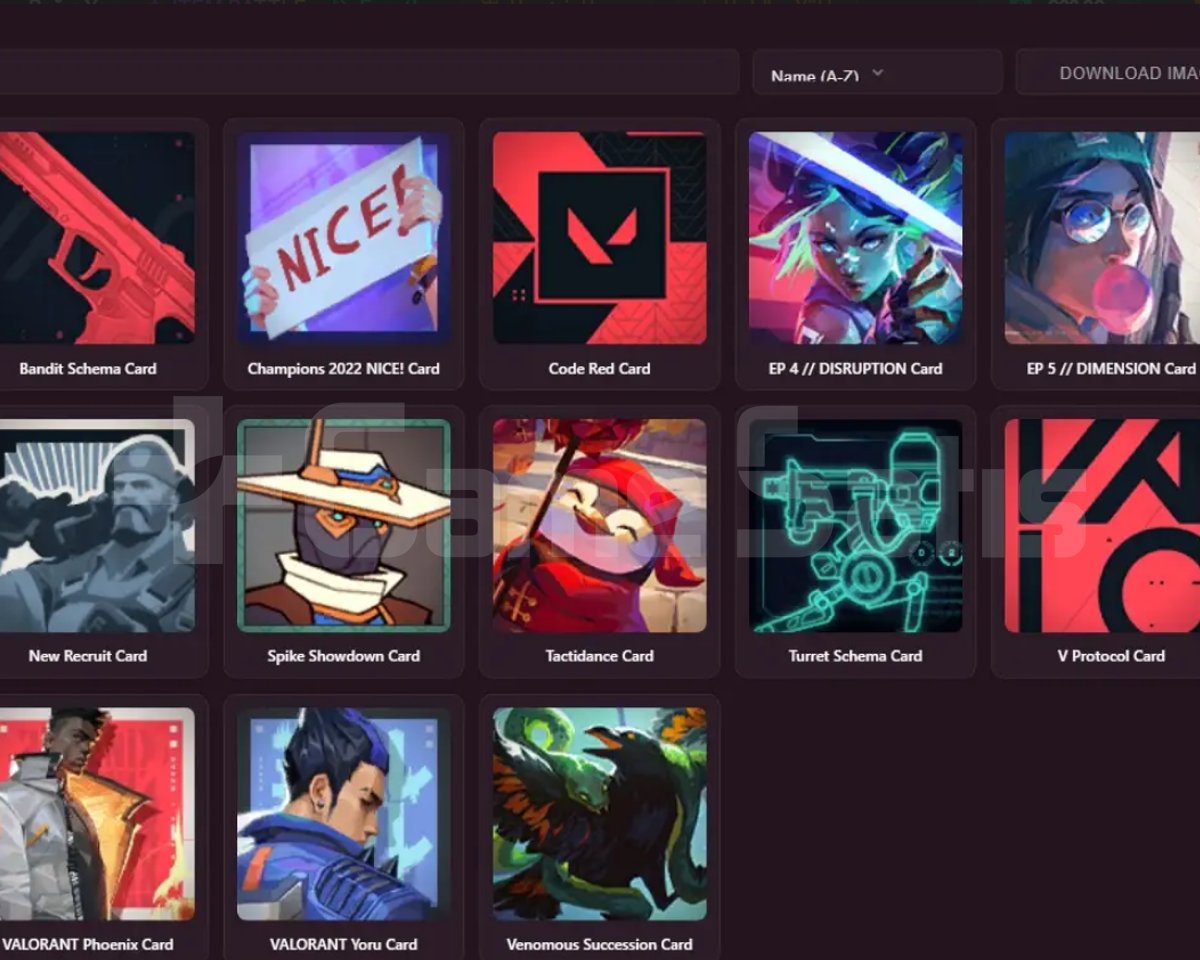Screen dimensions: 1200x960
Task: Pick the VALORANT Yoru Card thumbnail
Action: tap(343, 814)
